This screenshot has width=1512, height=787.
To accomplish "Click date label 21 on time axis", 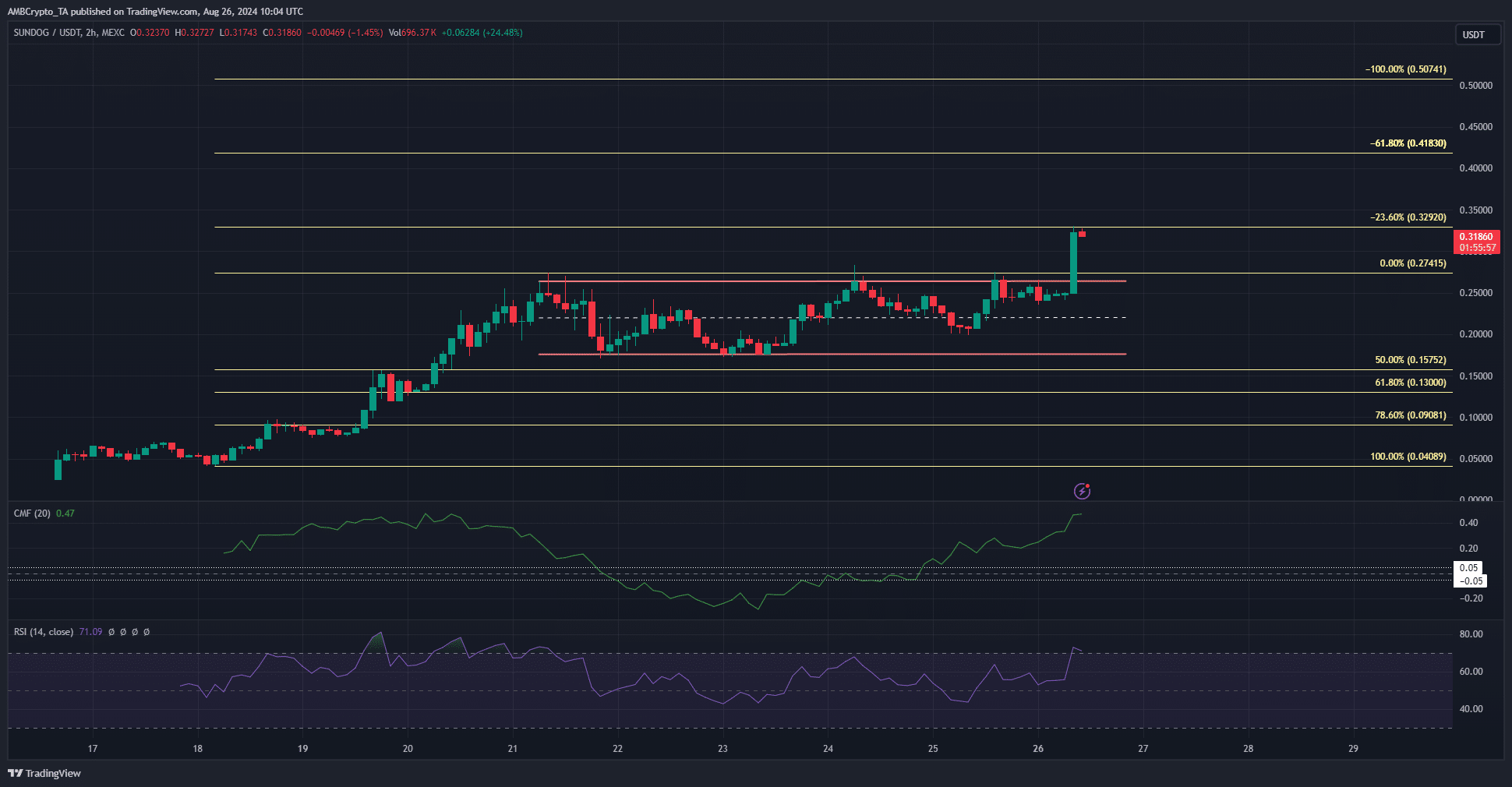I will pyautogui.click(x=512, y=749).
